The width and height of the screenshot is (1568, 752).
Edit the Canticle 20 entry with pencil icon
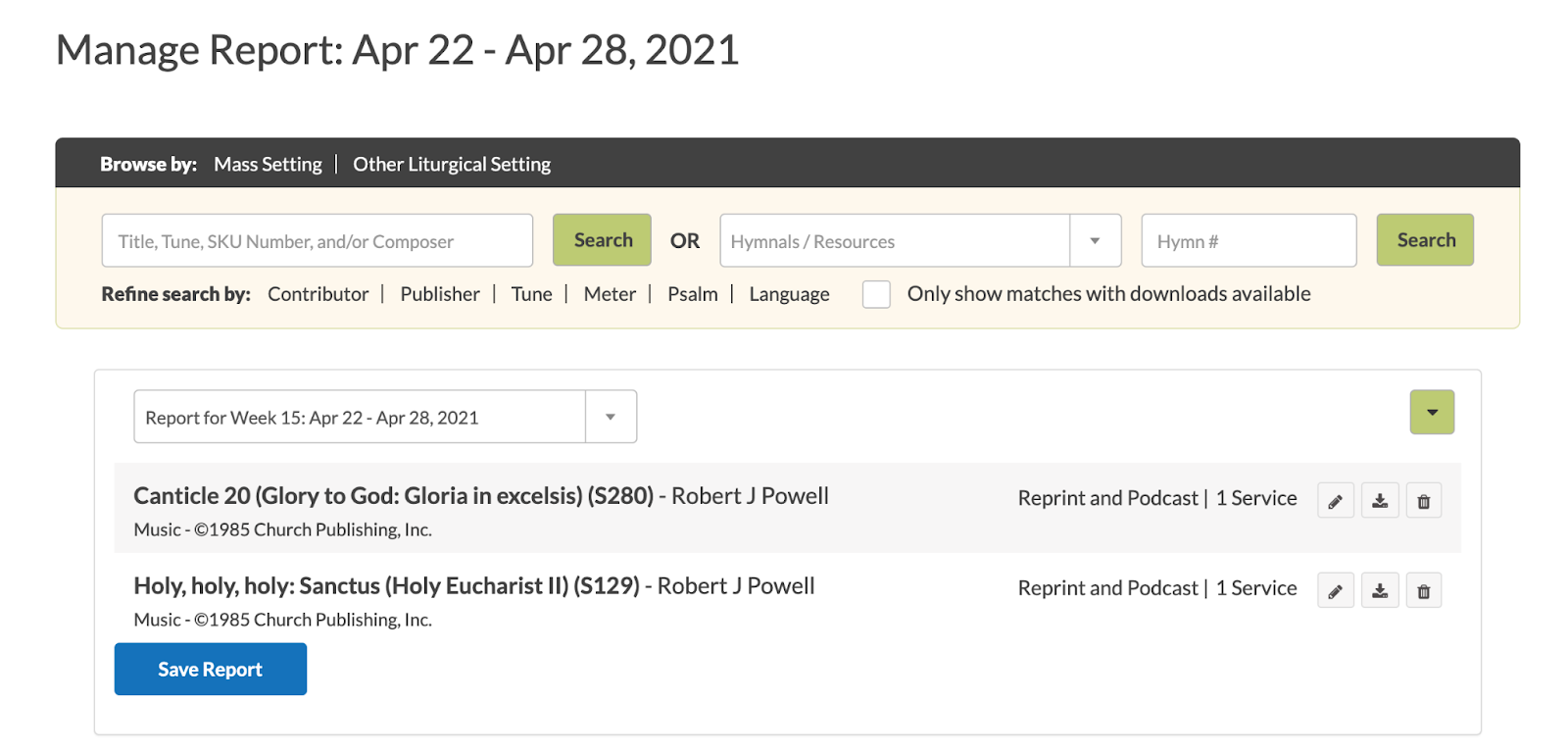[1335, 501]
